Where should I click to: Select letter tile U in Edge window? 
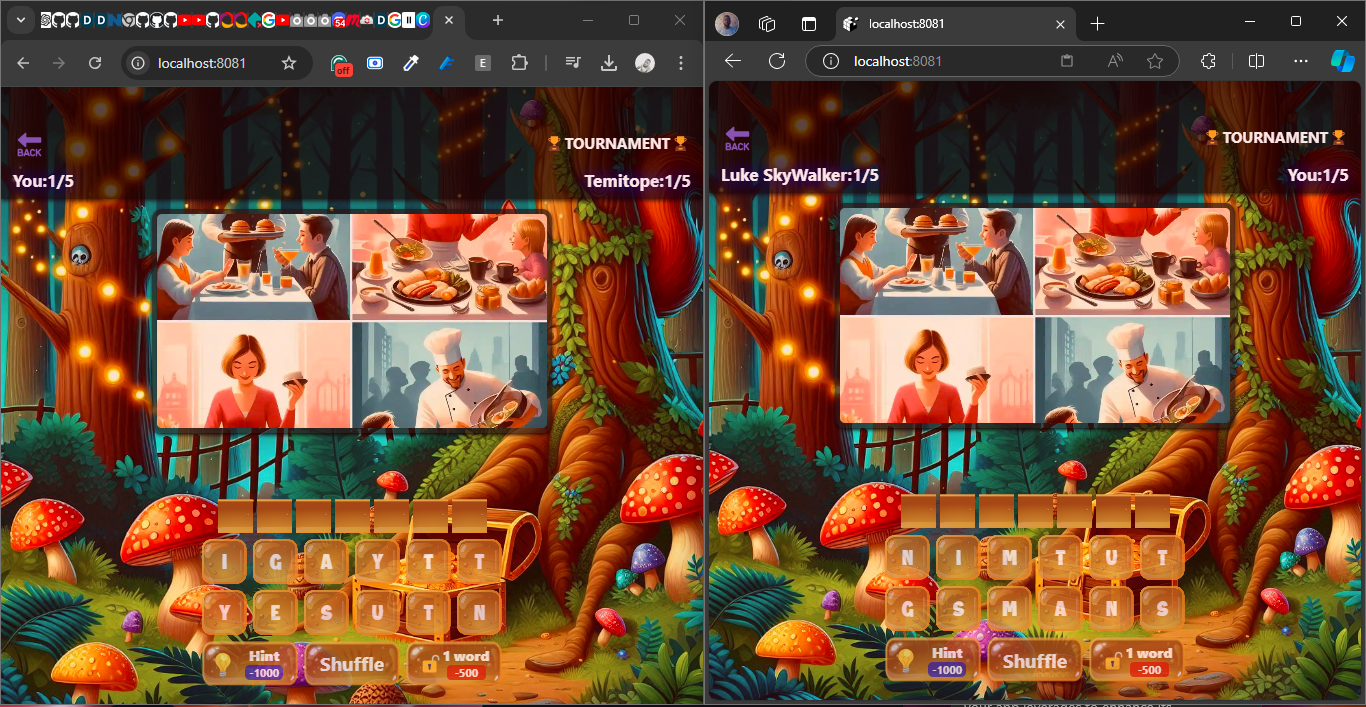(1112, 558)
